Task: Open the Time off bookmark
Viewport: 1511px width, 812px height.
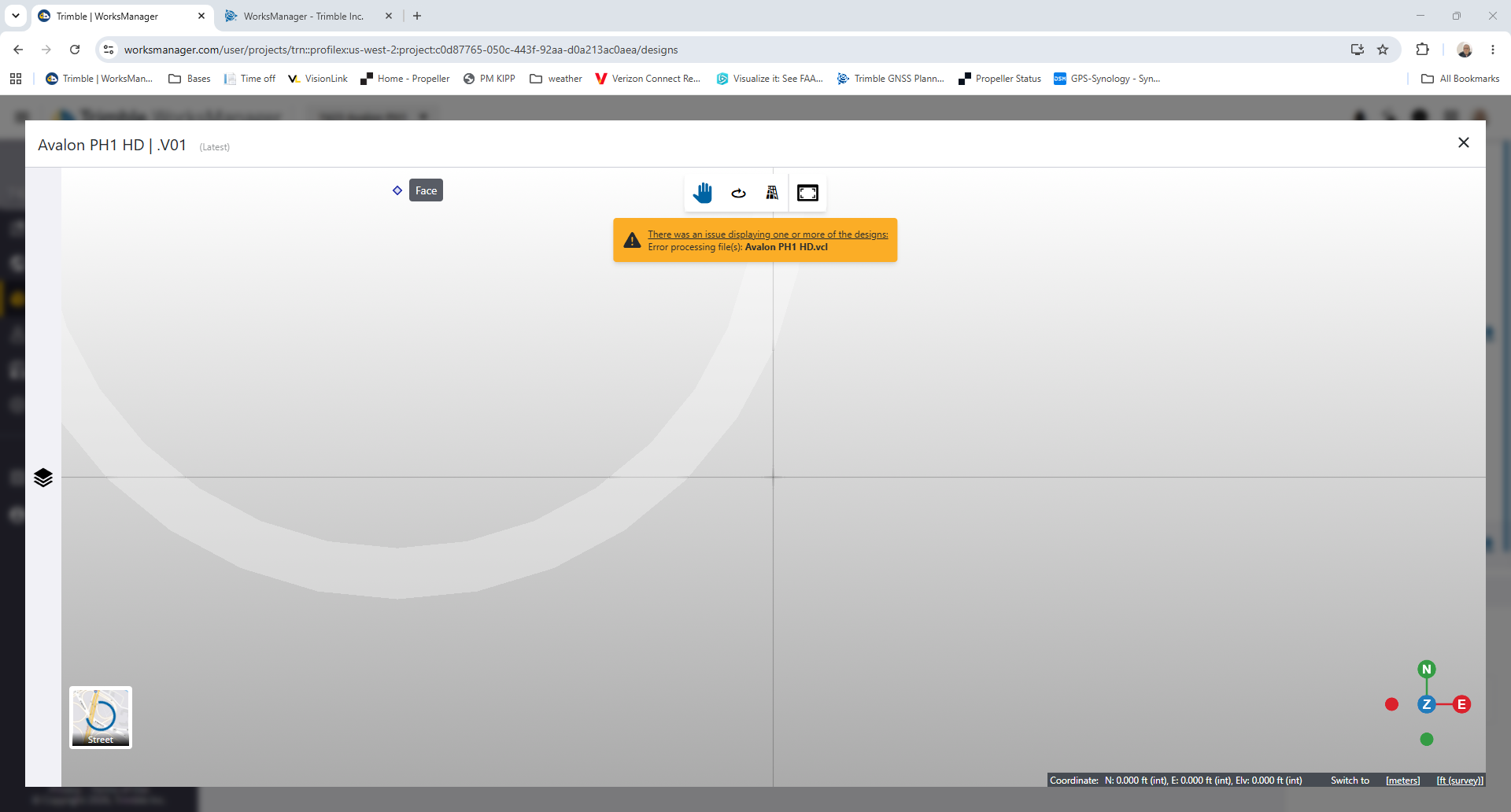Action: point(249,79)
